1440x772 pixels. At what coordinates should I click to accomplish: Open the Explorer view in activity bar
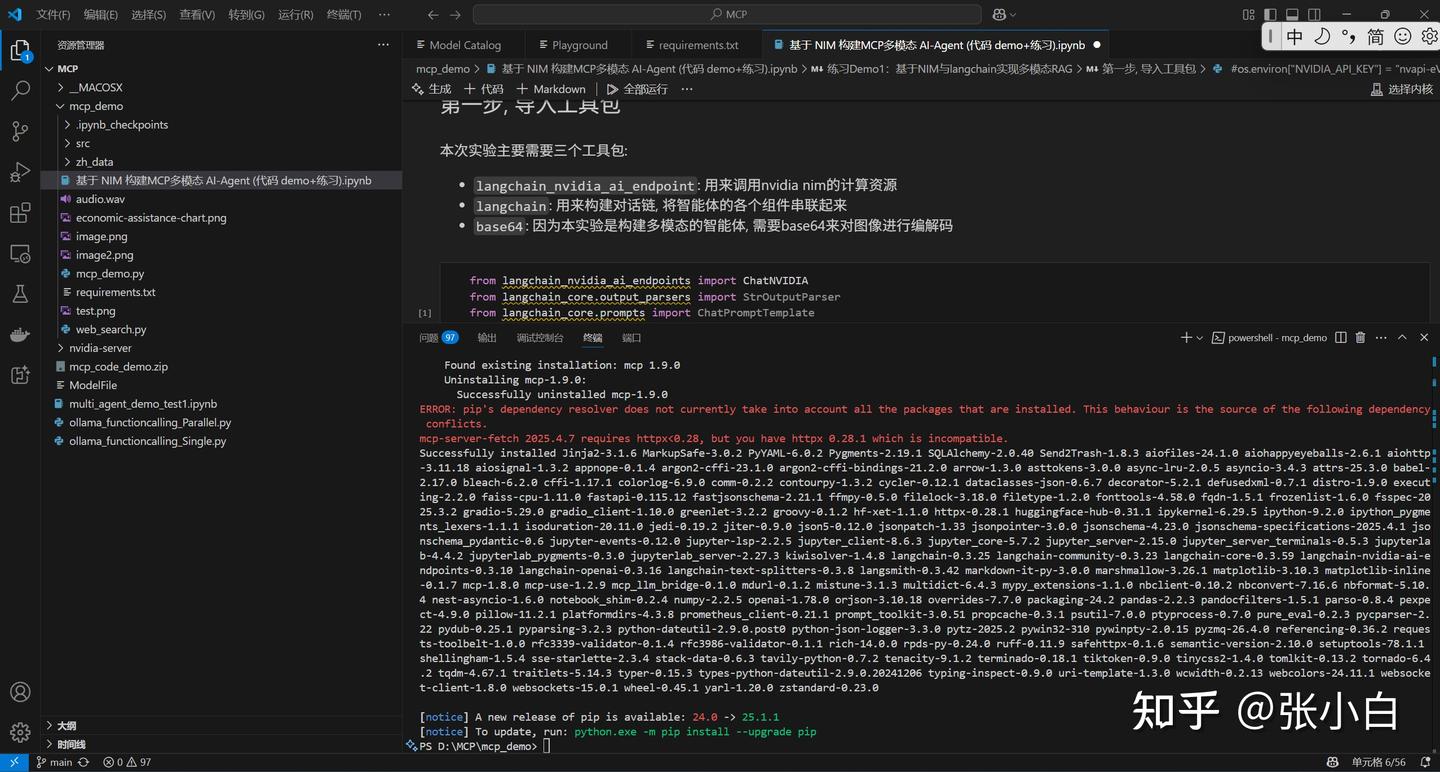coord(20,50)
